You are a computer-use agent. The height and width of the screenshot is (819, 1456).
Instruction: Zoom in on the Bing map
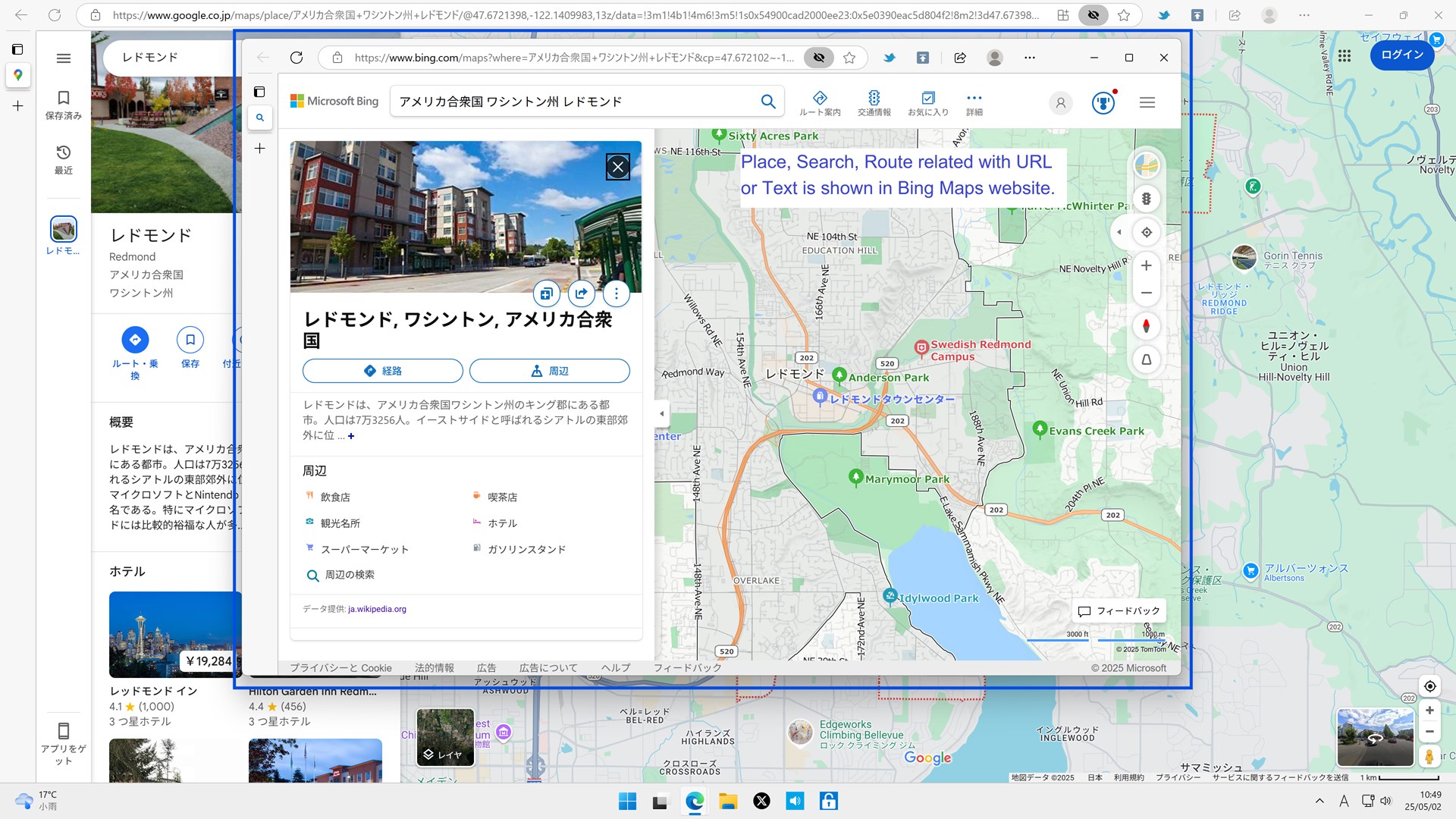point(1147,265)
